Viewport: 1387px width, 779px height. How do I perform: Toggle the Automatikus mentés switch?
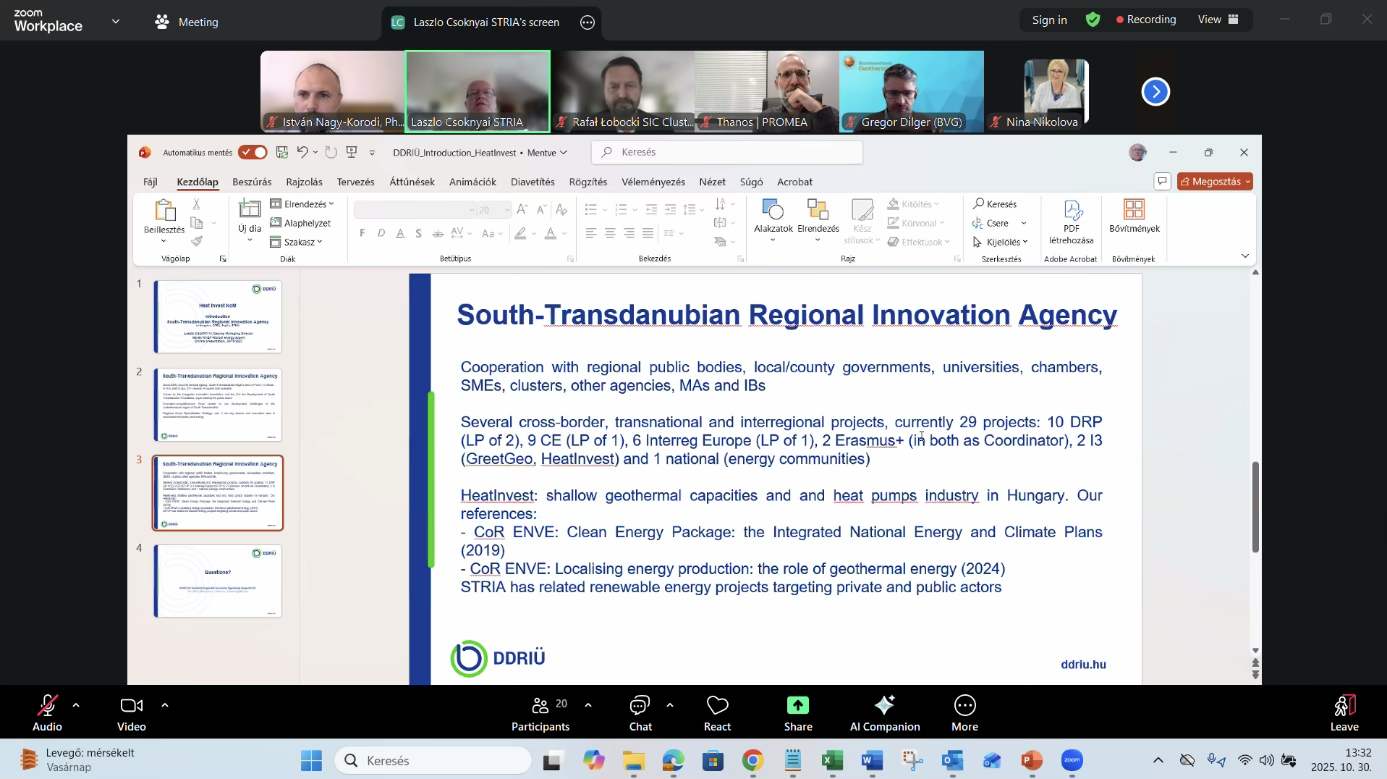[x=252, y=153]
